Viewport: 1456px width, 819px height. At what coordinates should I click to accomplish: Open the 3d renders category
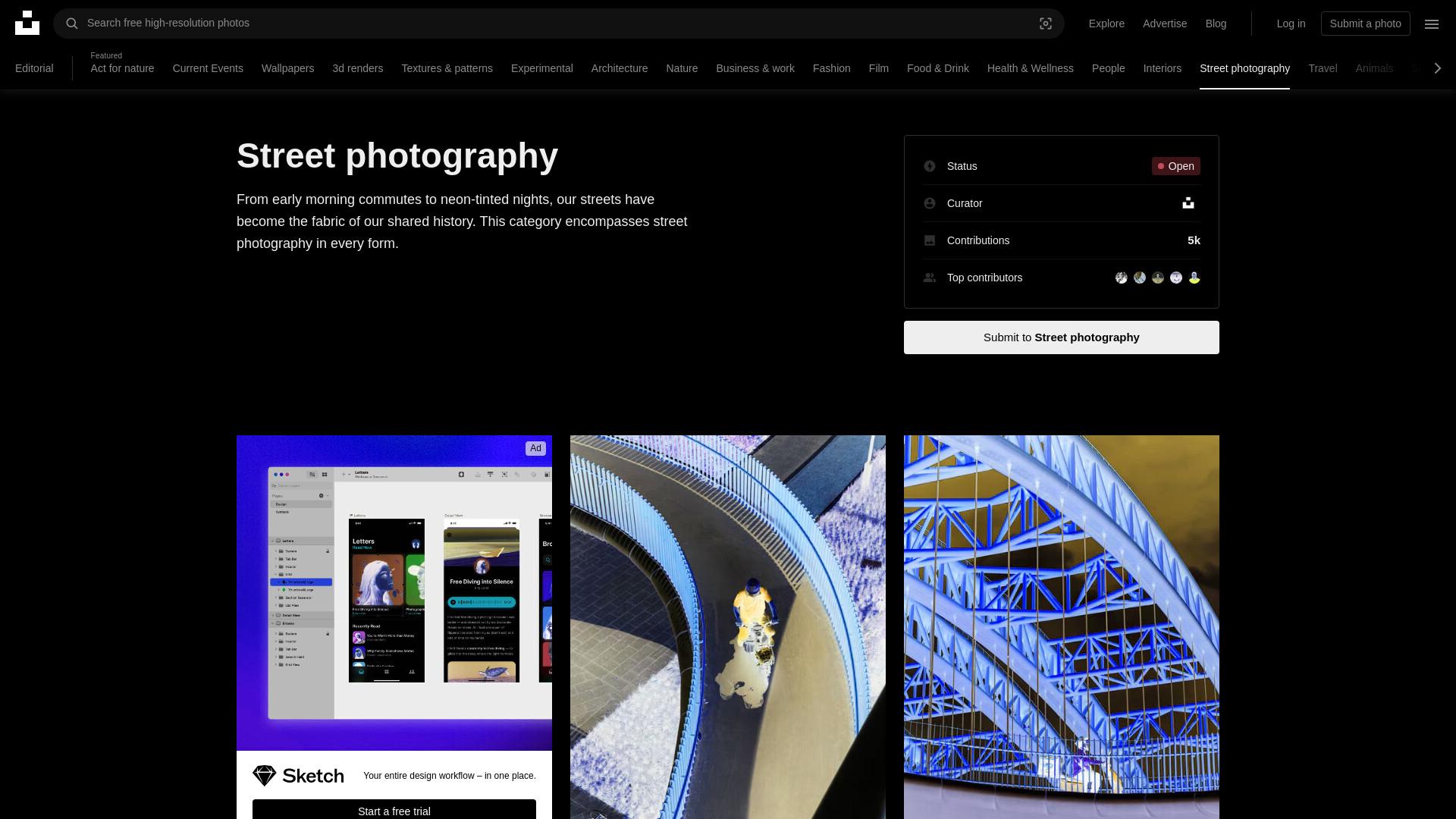[357, 68]
